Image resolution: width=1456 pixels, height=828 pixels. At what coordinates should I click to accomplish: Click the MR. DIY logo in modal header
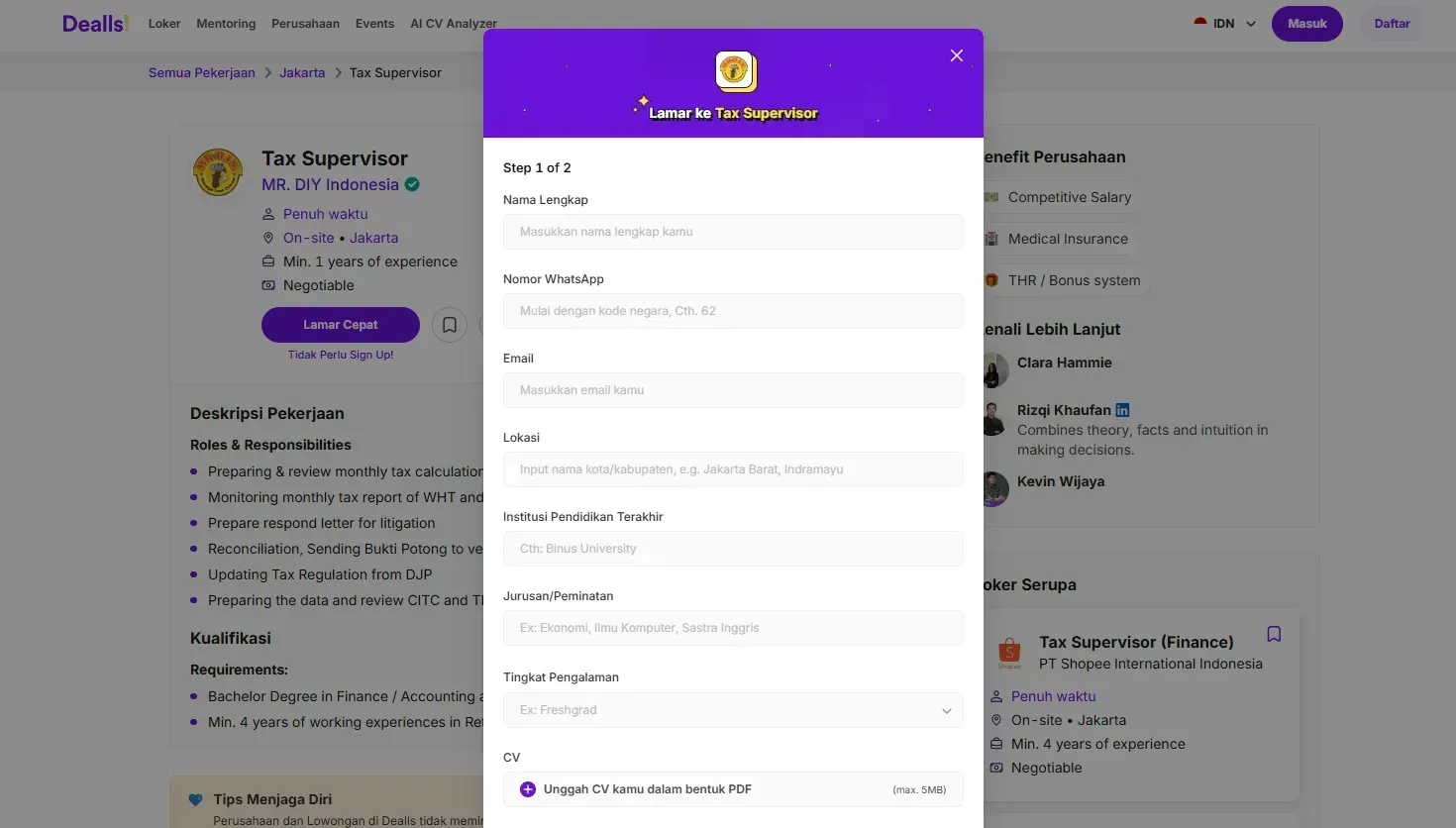(x=734, y=70)
